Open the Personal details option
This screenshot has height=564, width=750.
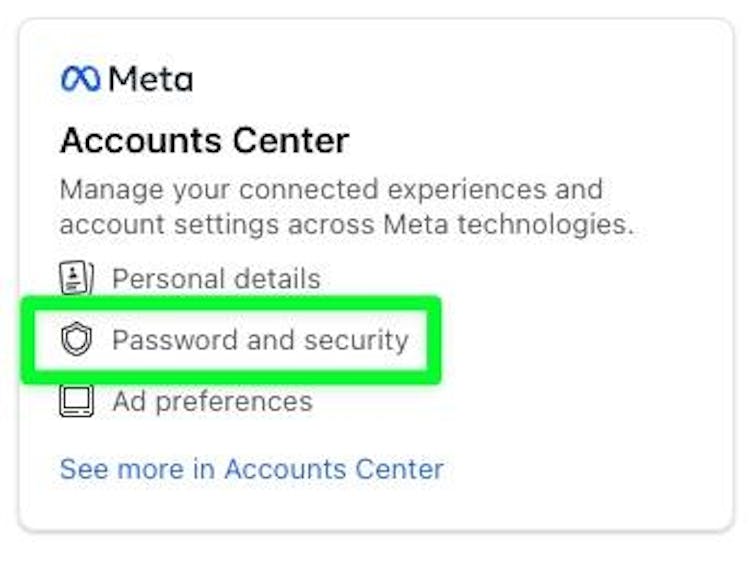[x=190, y=278]
